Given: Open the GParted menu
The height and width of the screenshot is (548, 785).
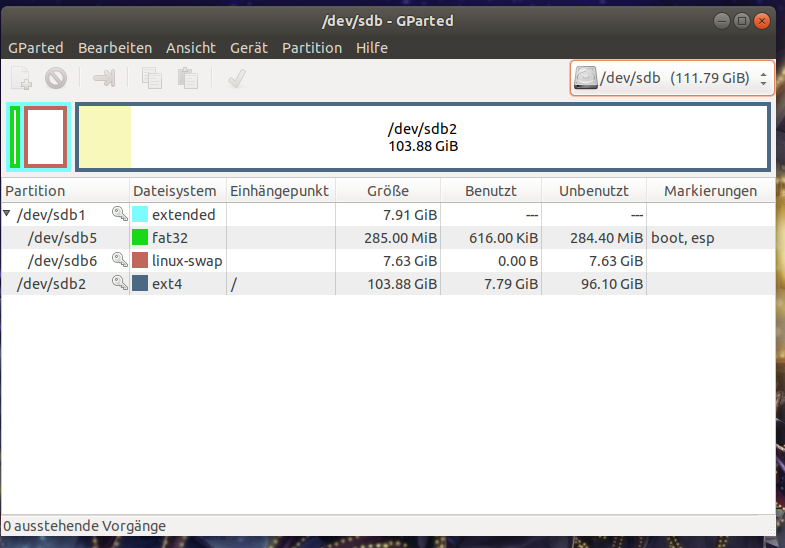Looking at the screenshot, I should pyautogui.click(x=36, y=48).
